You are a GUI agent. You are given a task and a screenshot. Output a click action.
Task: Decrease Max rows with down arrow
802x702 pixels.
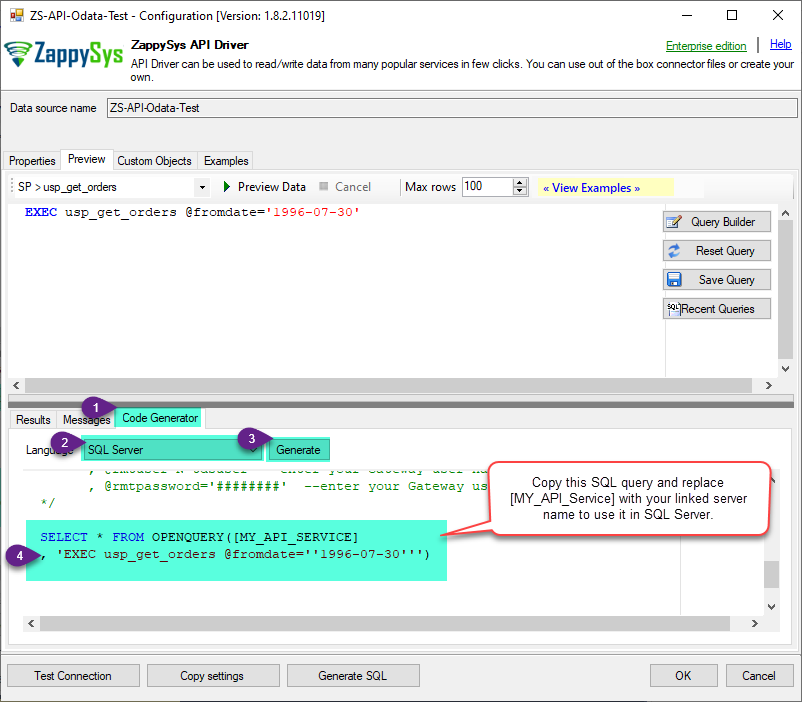coord(520,191)
